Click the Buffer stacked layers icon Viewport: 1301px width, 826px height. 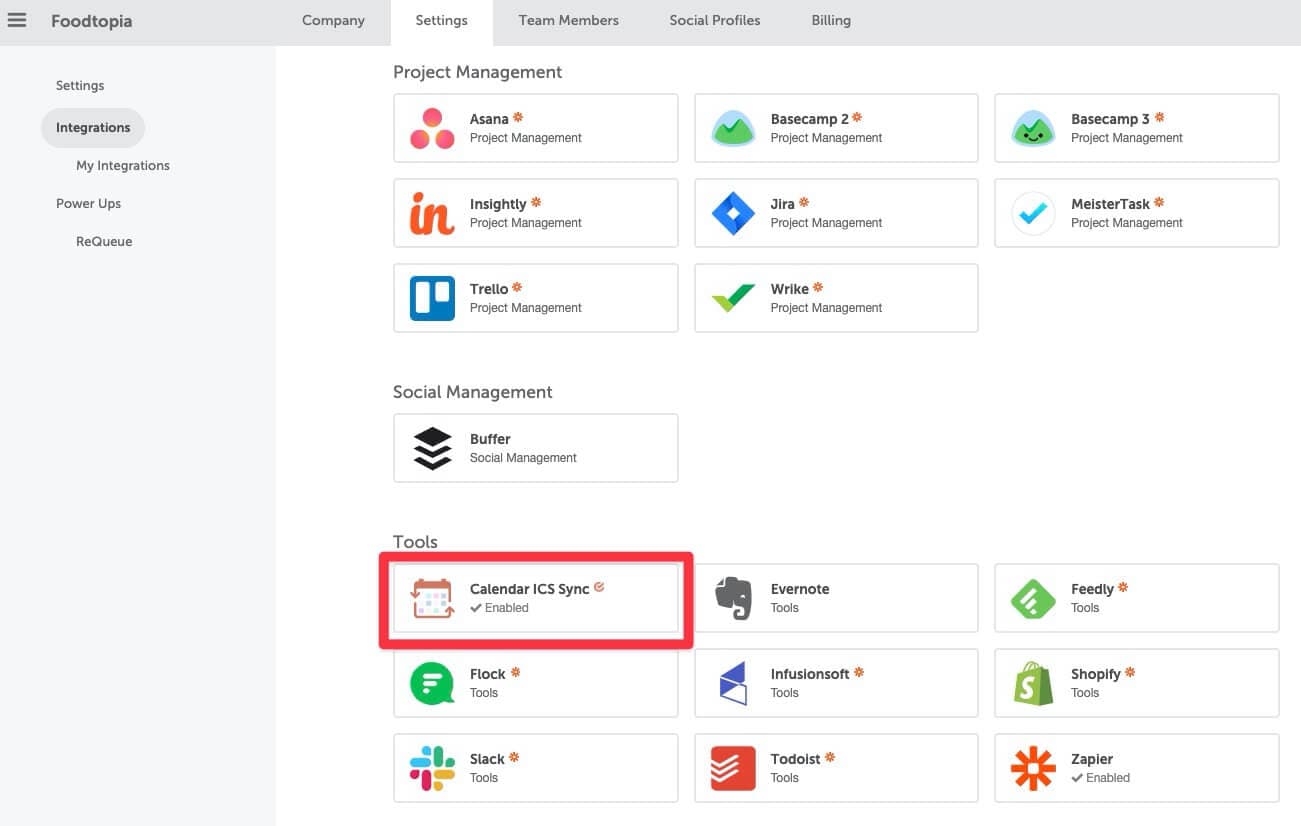tap(433, 448)
